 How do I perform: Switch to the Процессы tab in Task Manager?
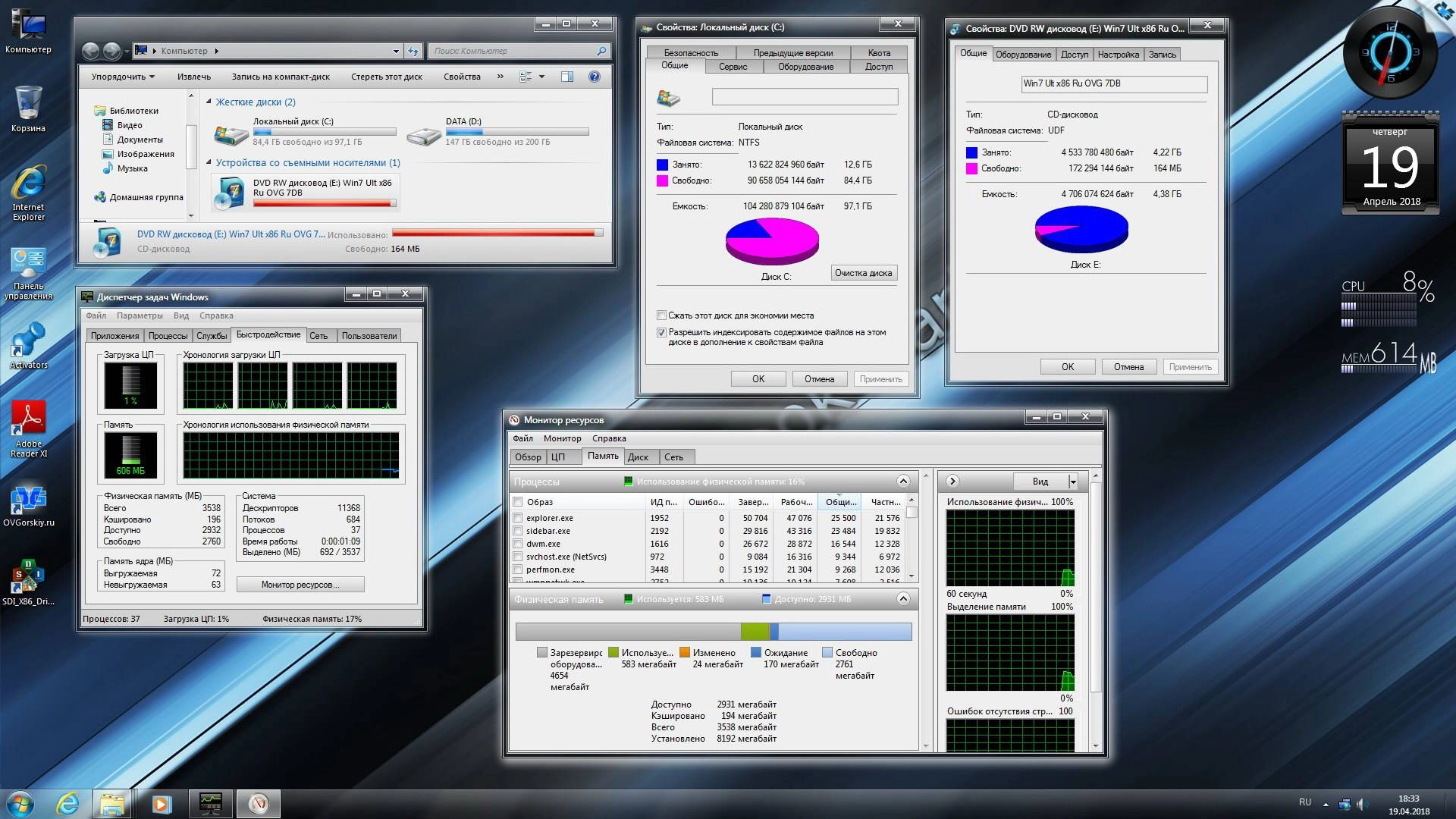pyautogui.click(x=168, y=336)
